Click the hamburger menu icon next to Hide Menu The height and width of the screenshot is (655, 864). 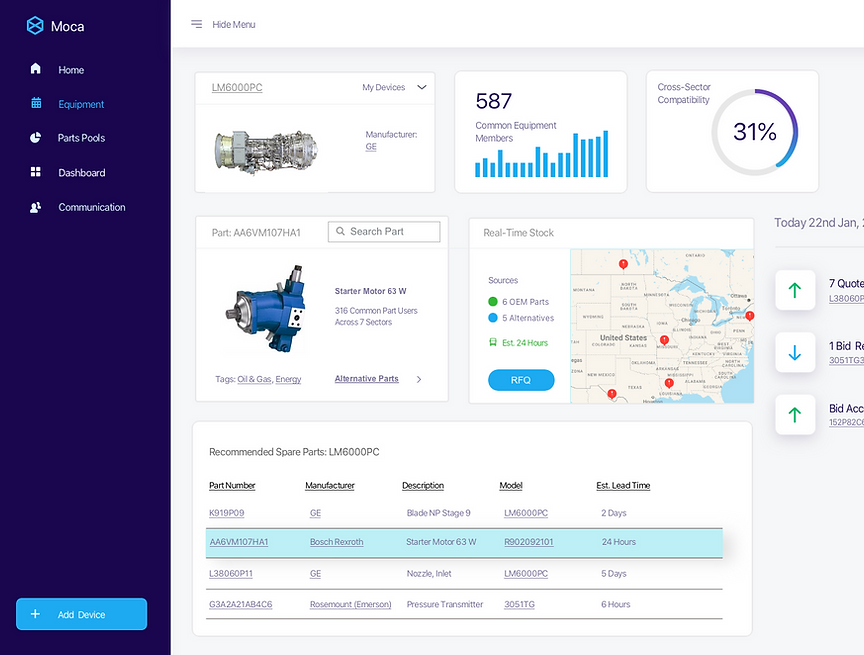196,24
